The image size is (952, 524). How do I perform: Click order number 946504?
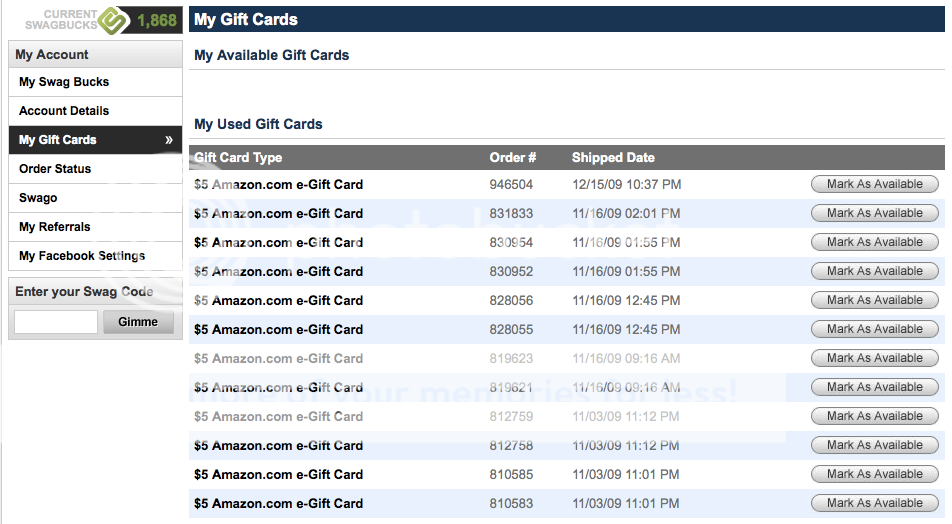511,185
